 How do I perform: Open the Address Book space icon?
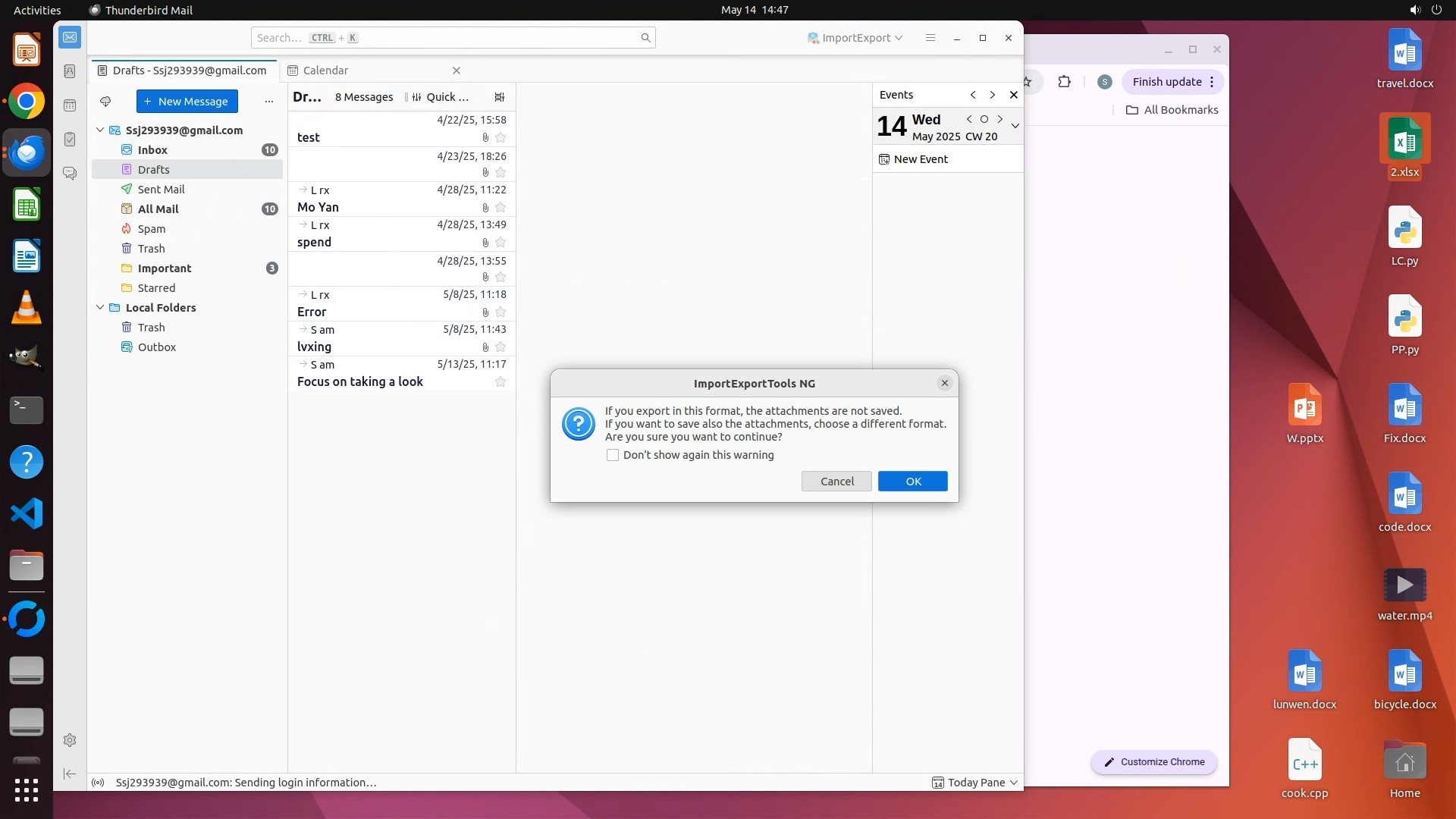(70, 71)
